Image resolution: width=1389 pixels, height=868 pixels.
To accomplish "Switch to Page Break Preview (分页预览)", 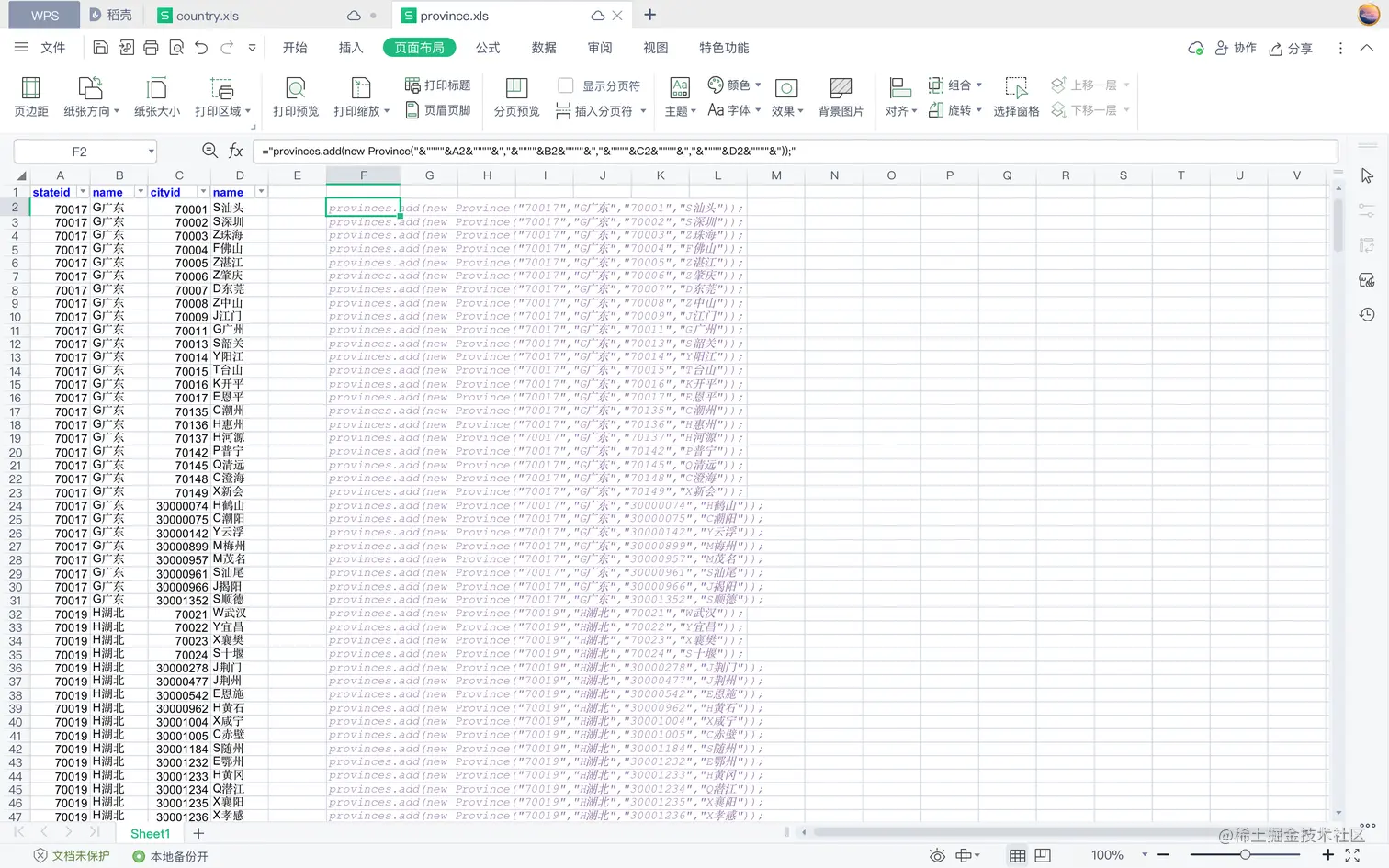I will [516, 96].
